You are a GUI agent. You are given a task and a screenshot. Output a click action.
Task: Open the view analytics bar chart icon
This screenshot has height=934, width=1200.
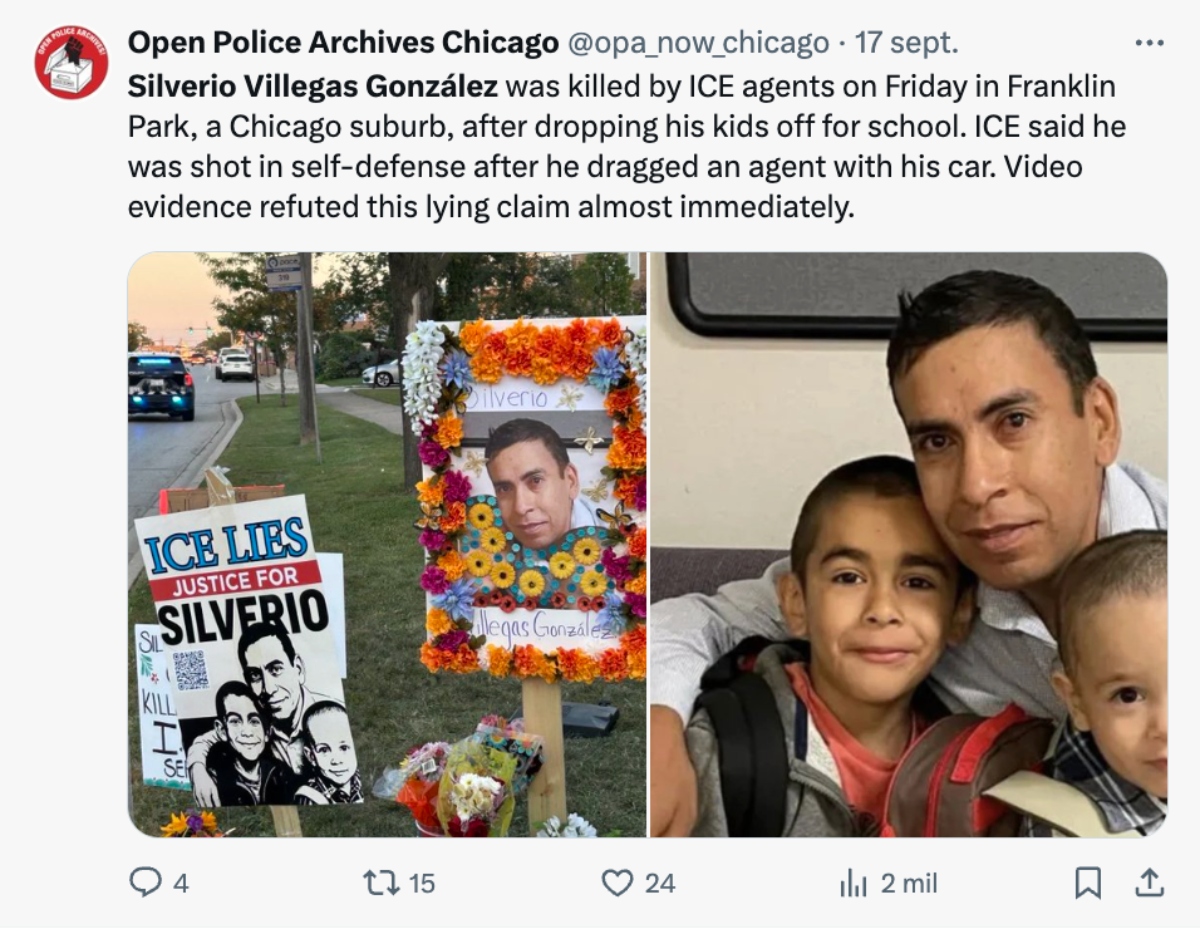853,882
